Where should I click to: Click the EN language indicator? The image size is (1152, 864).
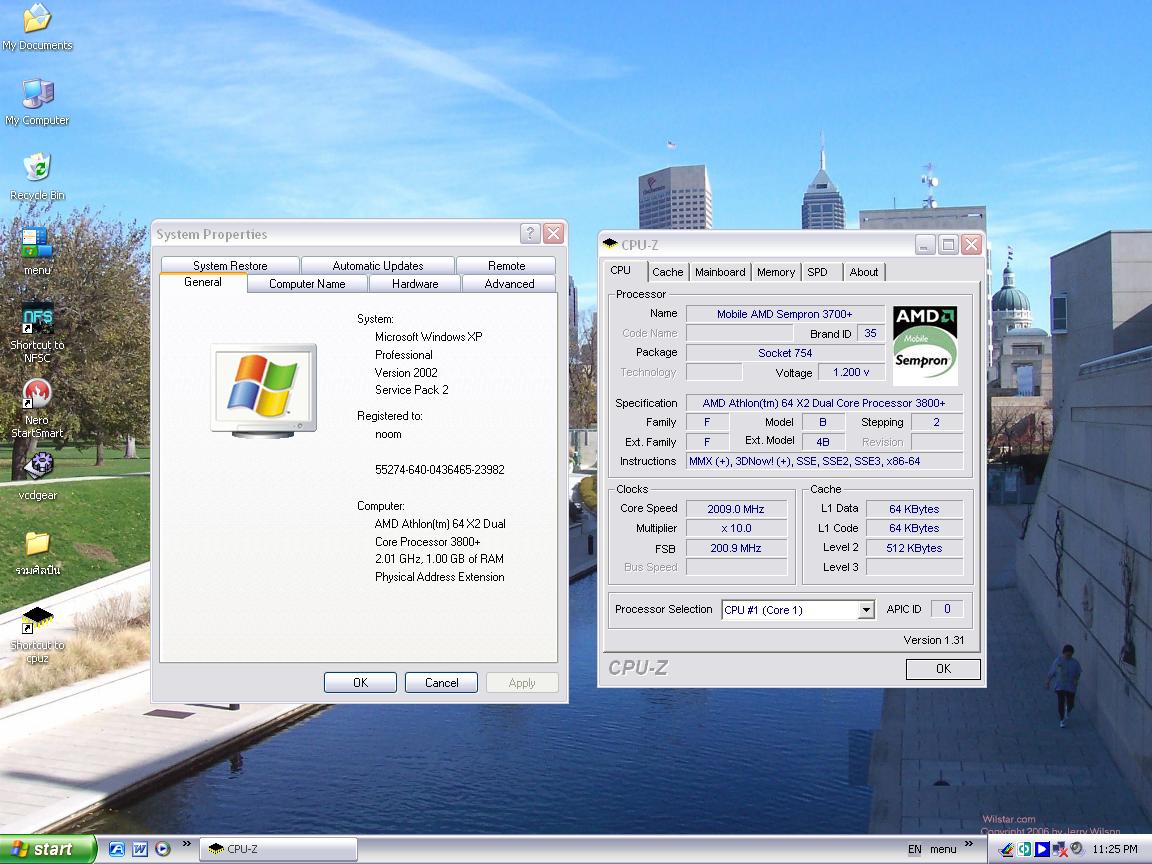[914, 849]
